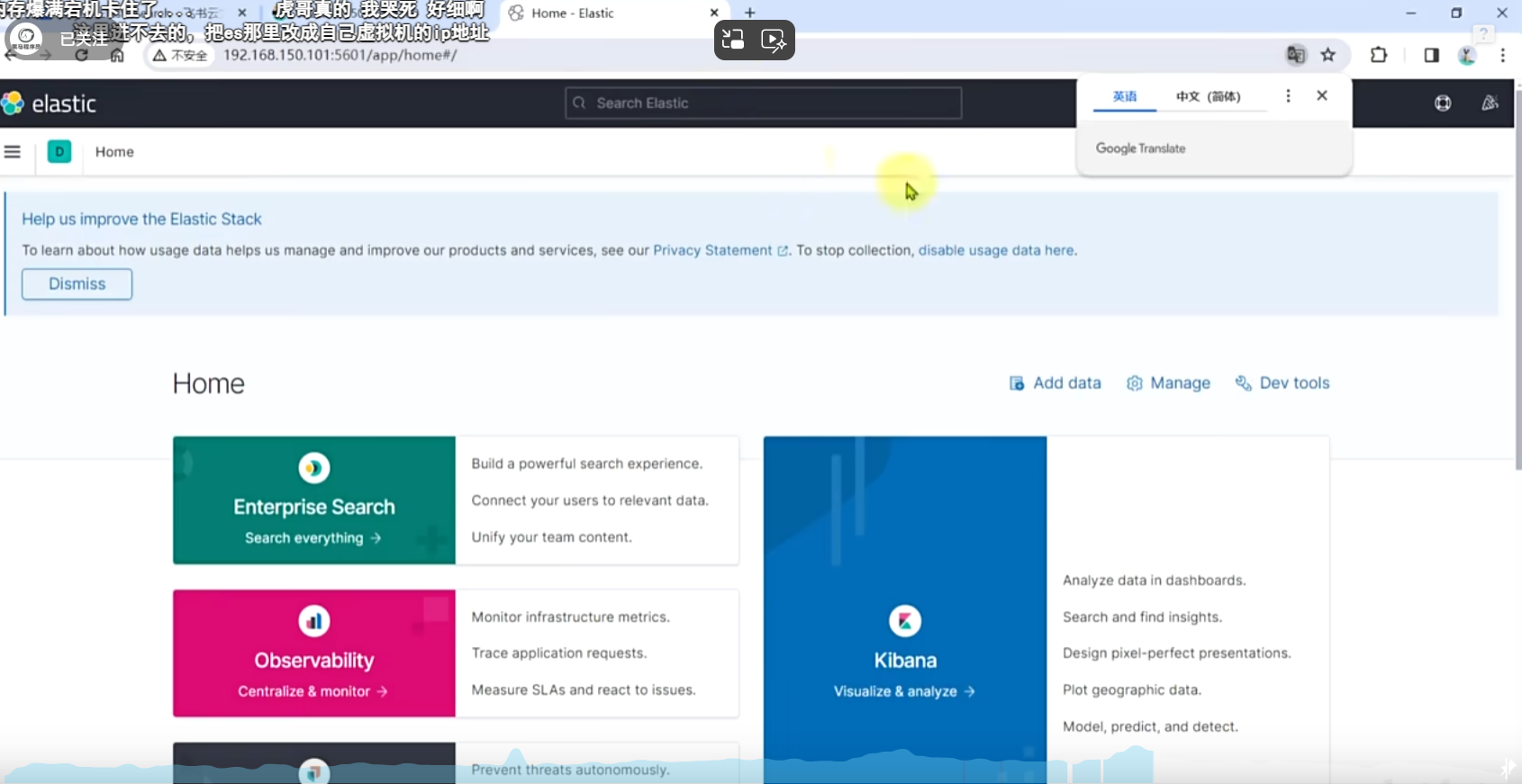Click 'Measure SLAs and react to issues.' text
This screenshot has height=784, width=1522.
coord(584,689)
